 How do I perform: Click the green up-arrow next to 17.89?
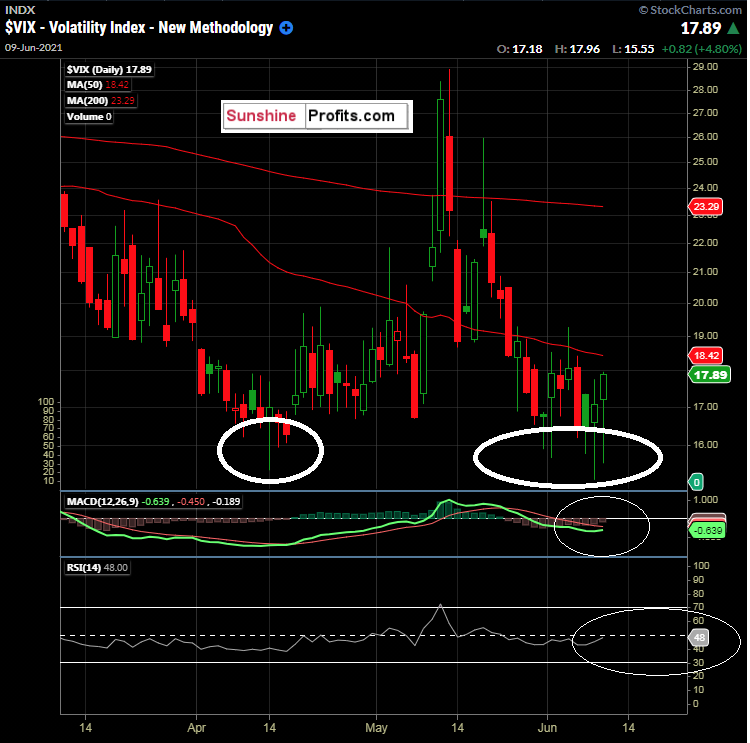tap(734, 28)
